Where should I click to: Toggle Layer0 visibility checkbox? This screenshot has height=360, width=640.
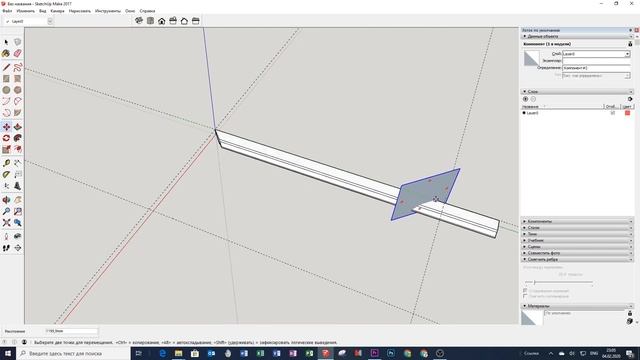coord(612,113)
